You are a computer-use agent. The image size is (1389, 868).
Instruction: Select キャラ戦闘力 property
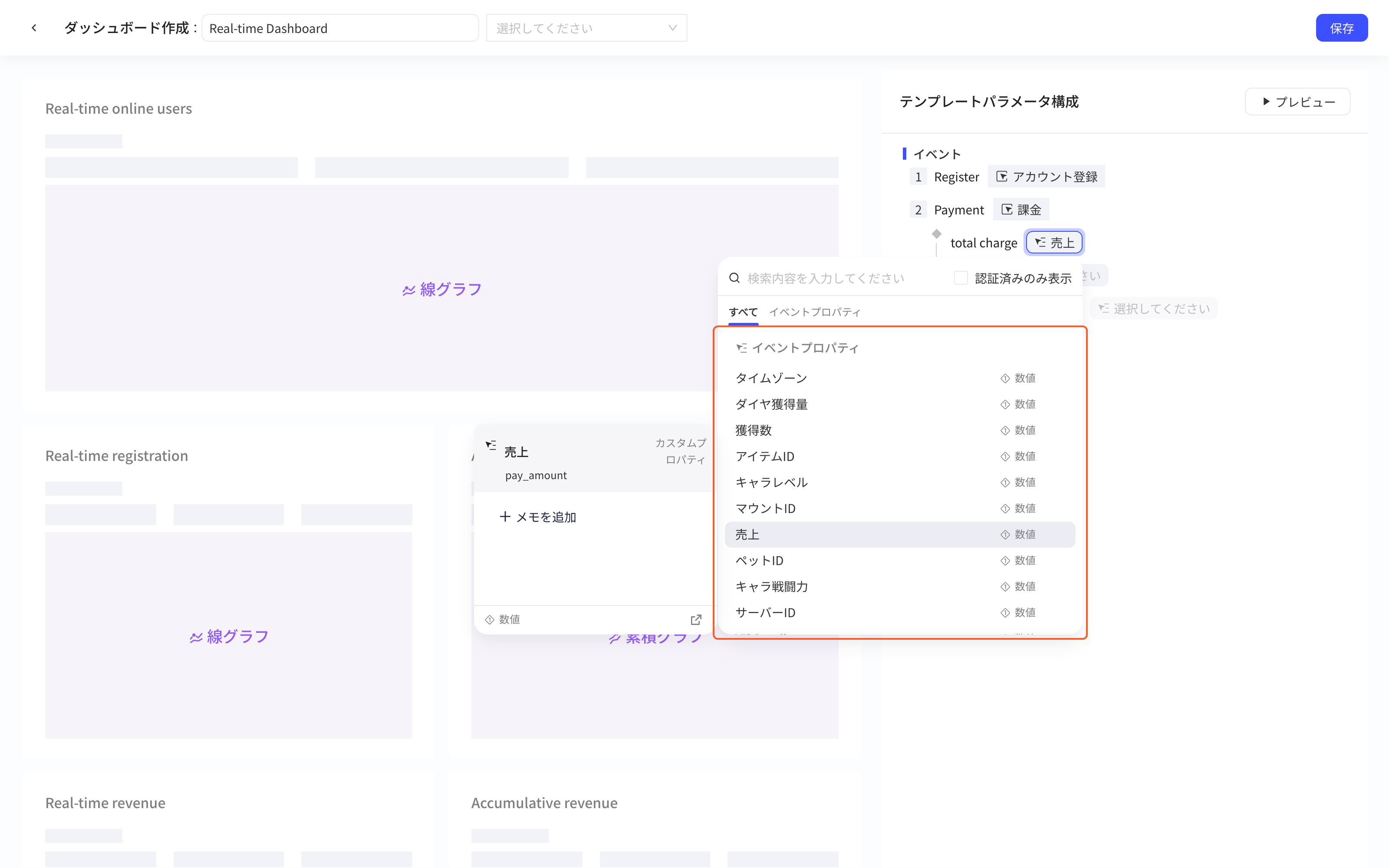899,587
